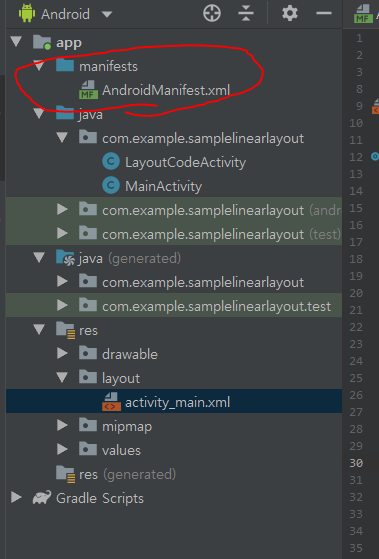Open the Android project view dropdown
Screen dimensions: 379x559
pyautogui.click(x=107, y=14)
